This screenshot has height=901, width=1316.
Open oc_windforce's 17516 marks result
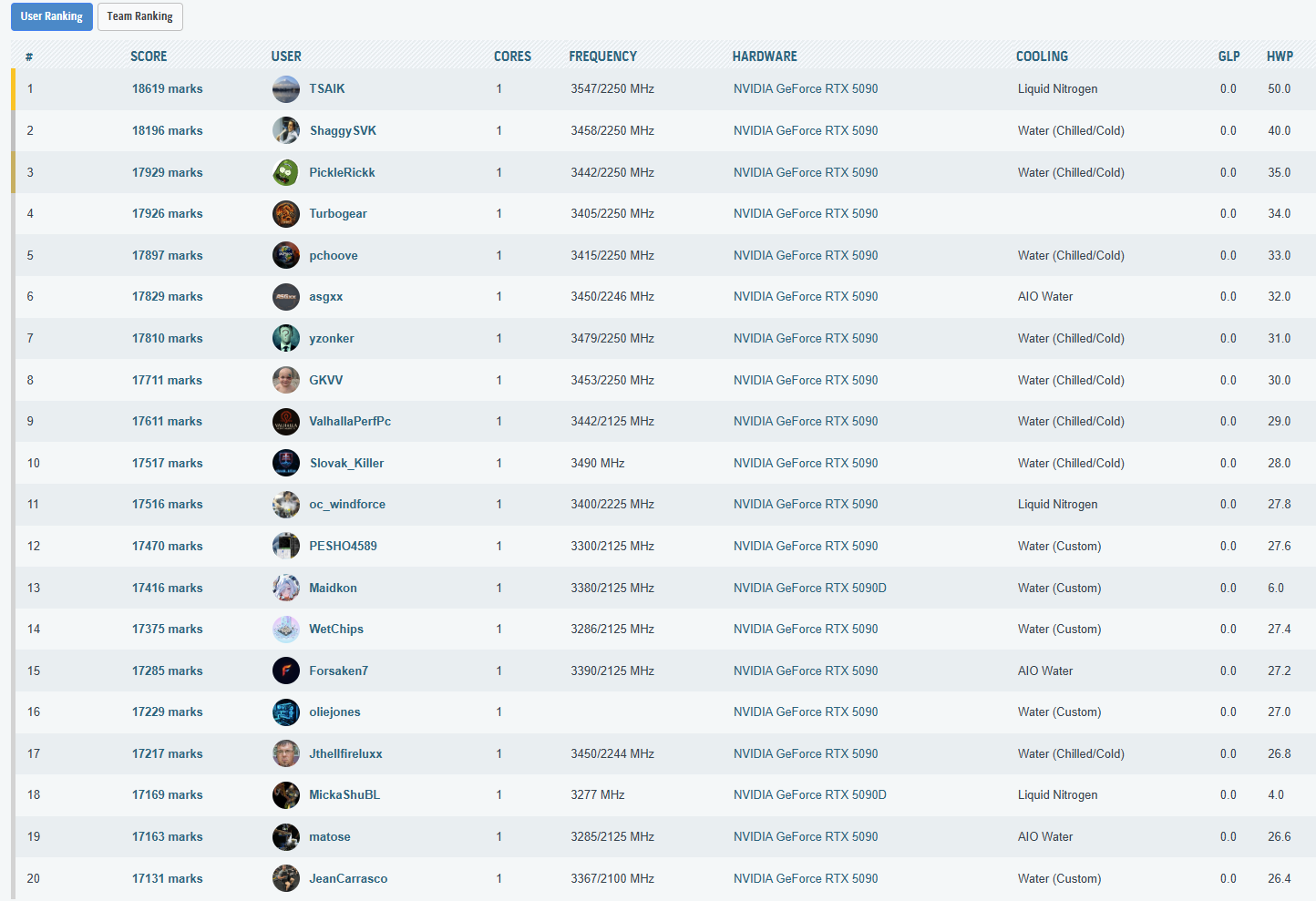pos(167,505)
